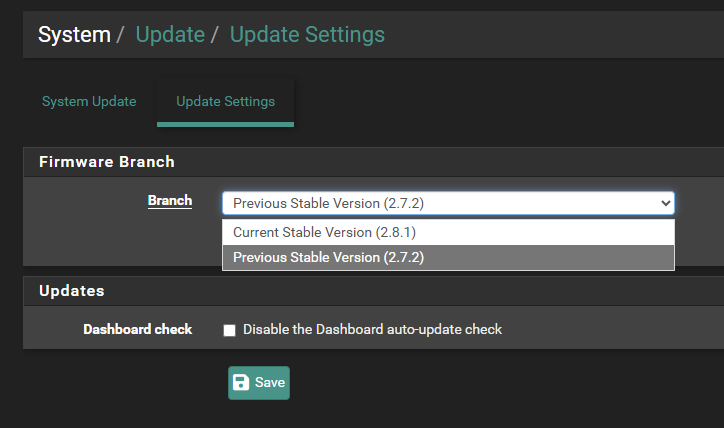Click the 'Disable the Dashboard auto-update check' label

click(x=372, y=329)
